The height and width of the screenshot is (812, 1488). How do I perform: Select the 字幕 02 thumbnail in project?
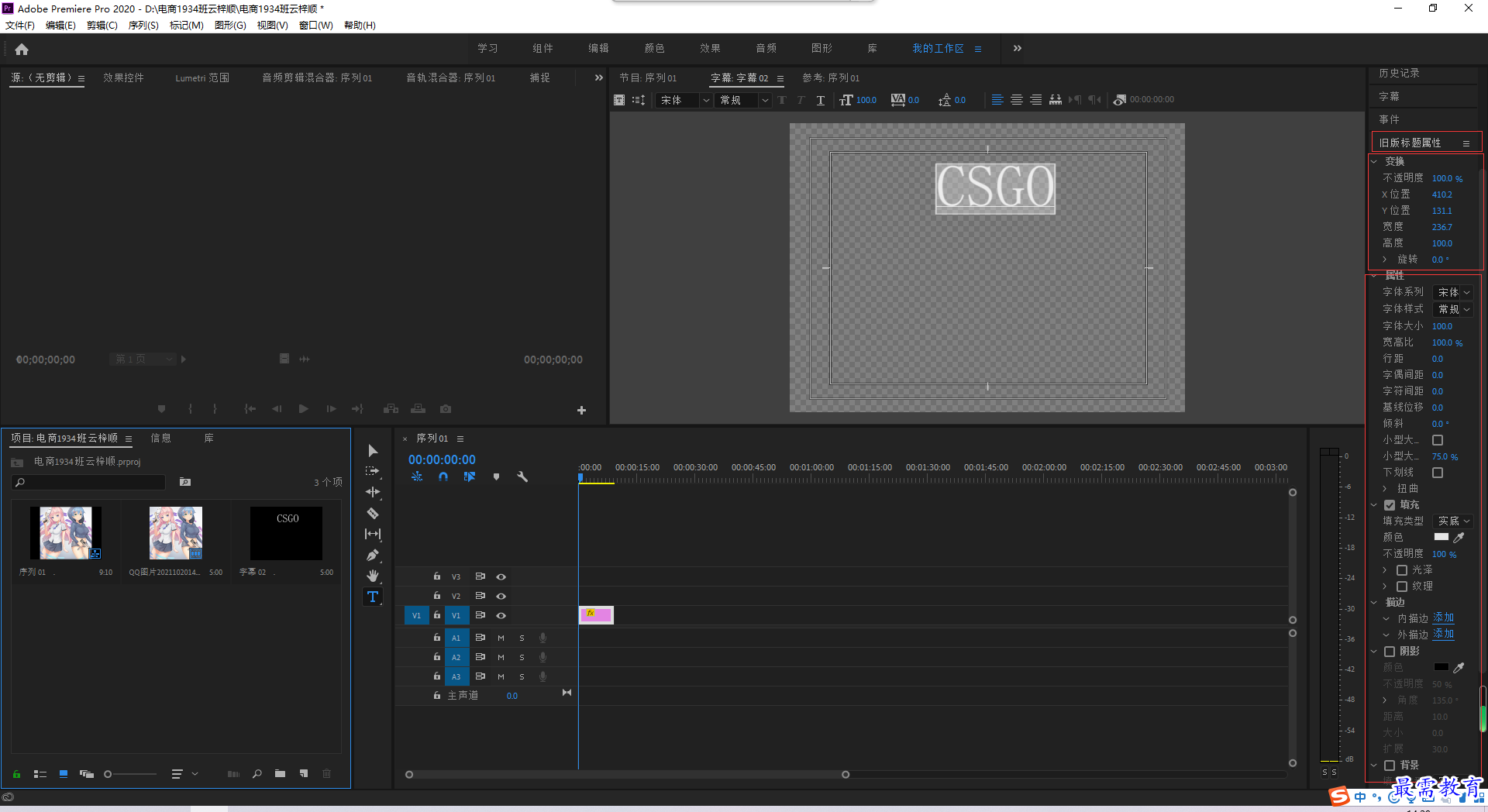[x=286, y=533]
